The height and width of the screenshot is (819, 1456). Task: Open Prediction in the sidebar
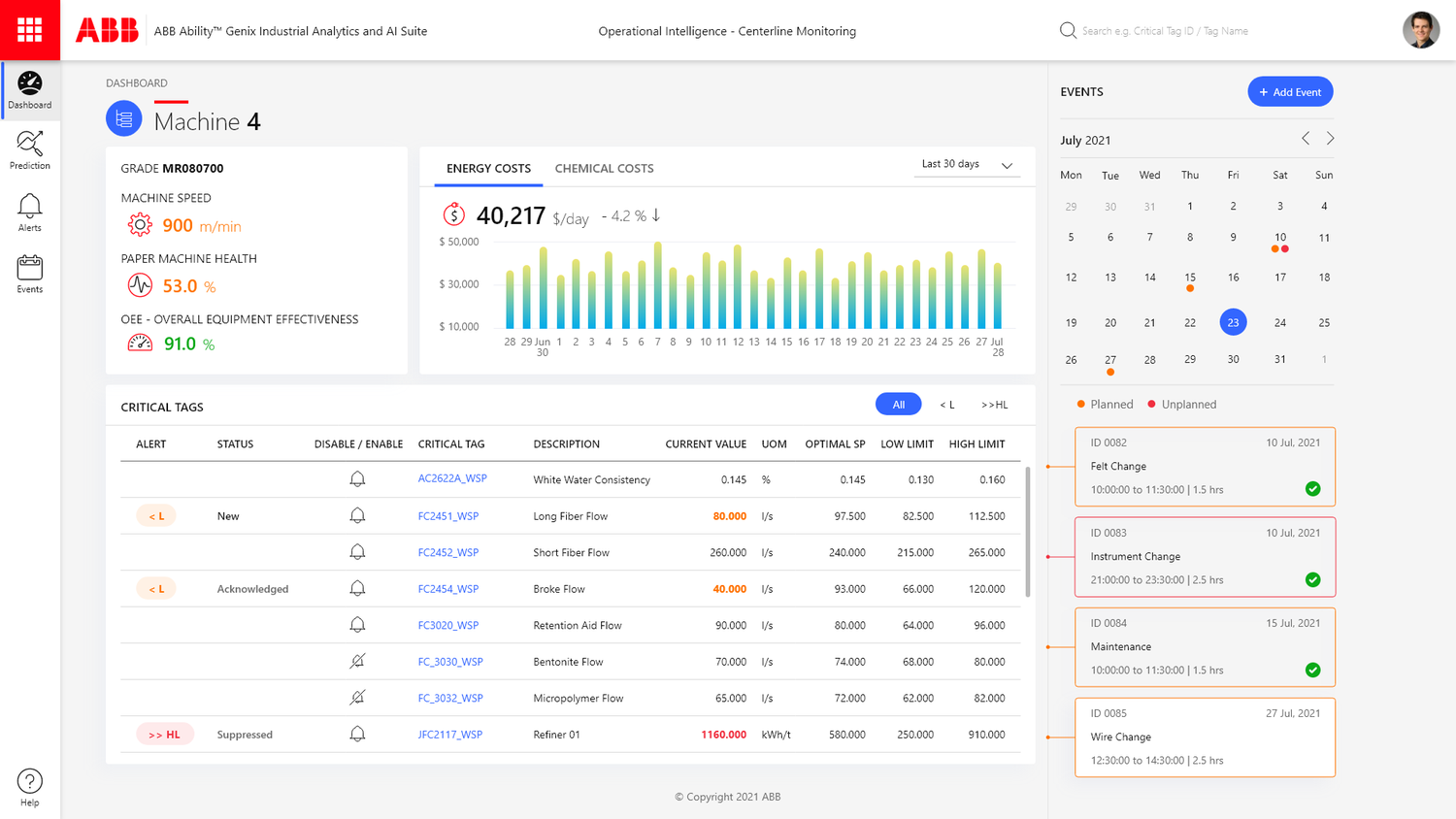tap(30, 150)
